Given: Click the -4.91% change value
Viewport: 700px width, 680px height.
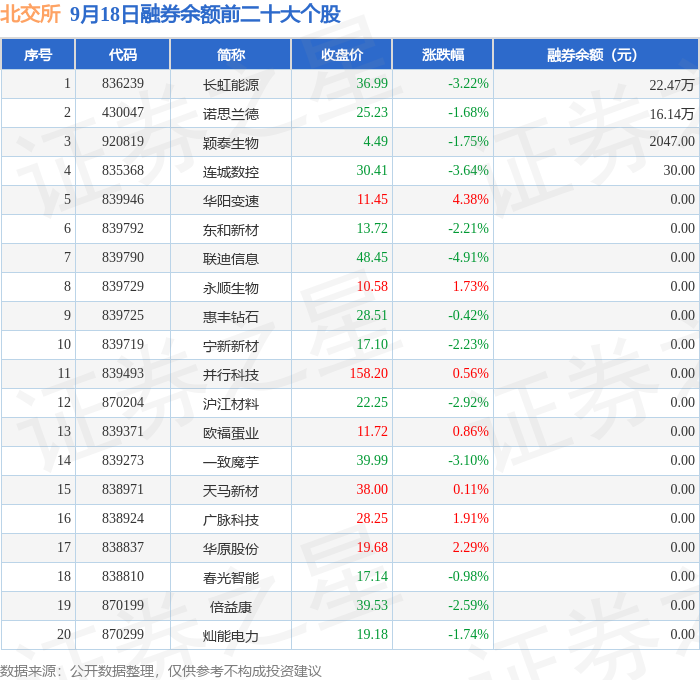Looking at the screenshot, I should (468, 258).
